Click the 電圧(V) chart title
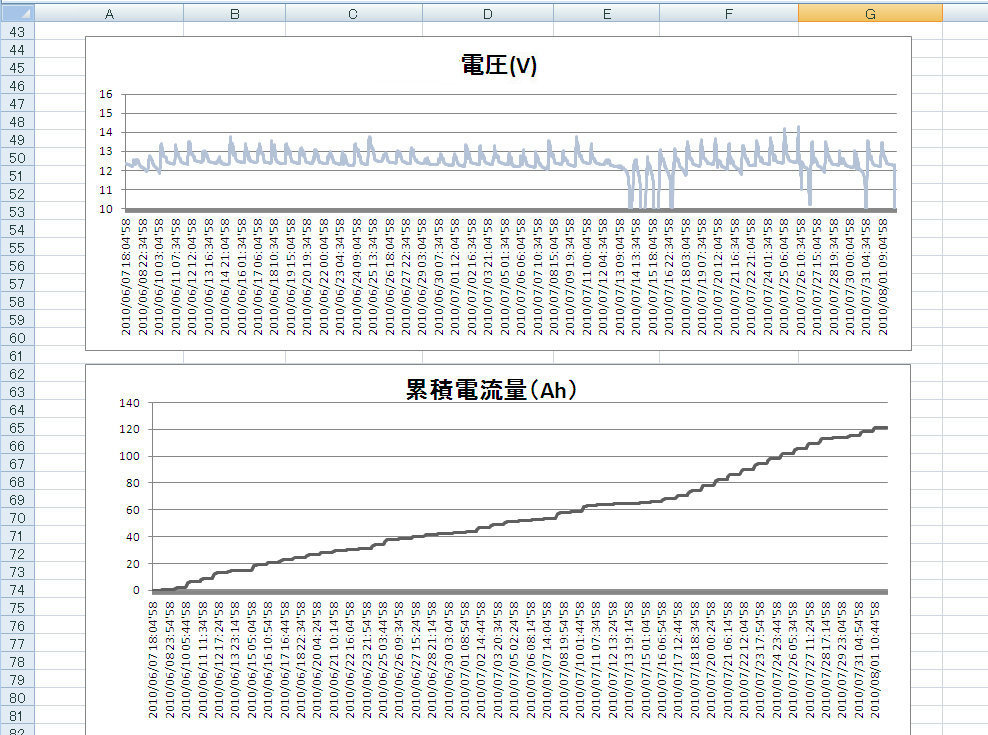This screenshot has height=735, width=988. pos(498,65)
